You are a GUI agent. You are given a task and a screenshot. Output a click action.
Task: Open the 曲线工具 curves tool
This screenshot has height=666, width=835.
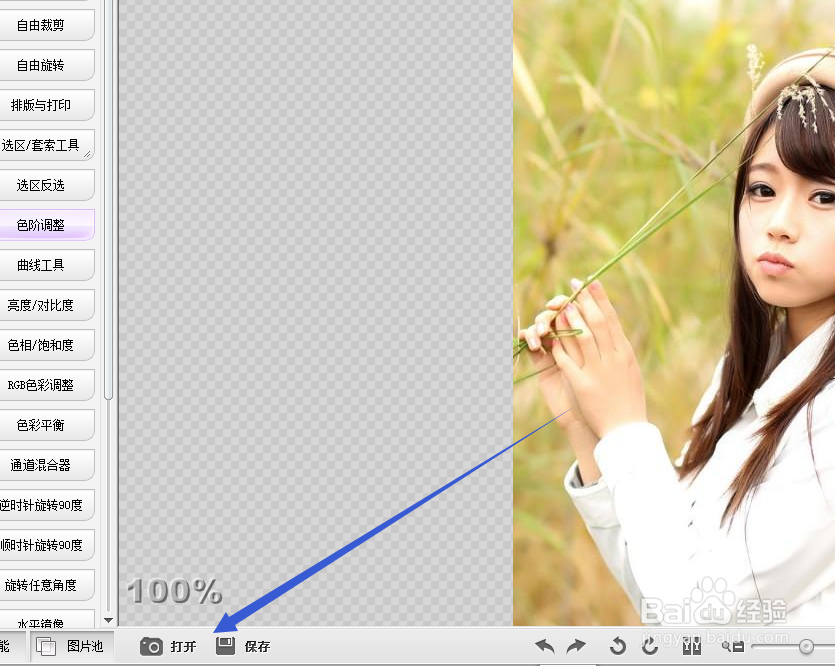tap(46, 265)
